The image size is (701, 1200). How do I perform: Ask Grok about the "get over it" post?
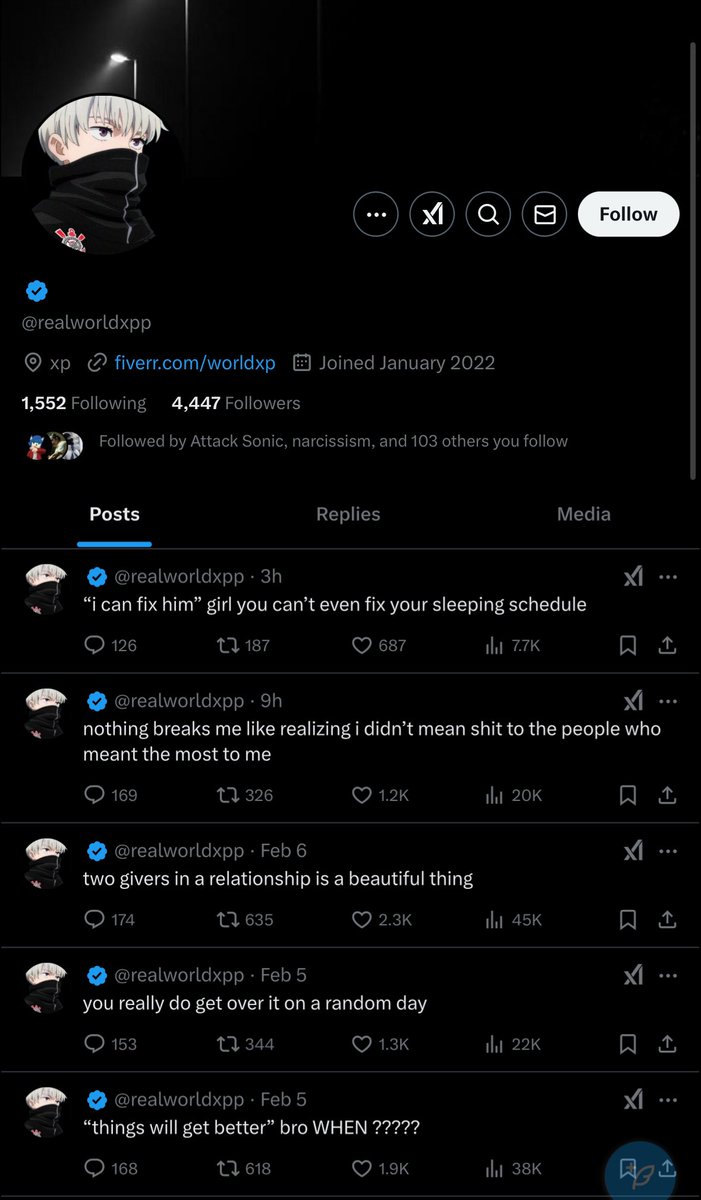pyautogui.click(x=633, y=976)
